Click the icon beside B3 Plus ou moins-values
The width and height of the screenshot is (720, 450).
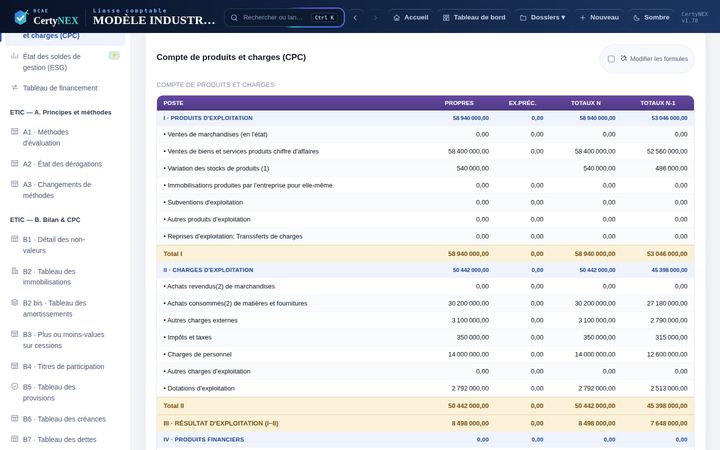click(x=15, y=334)
